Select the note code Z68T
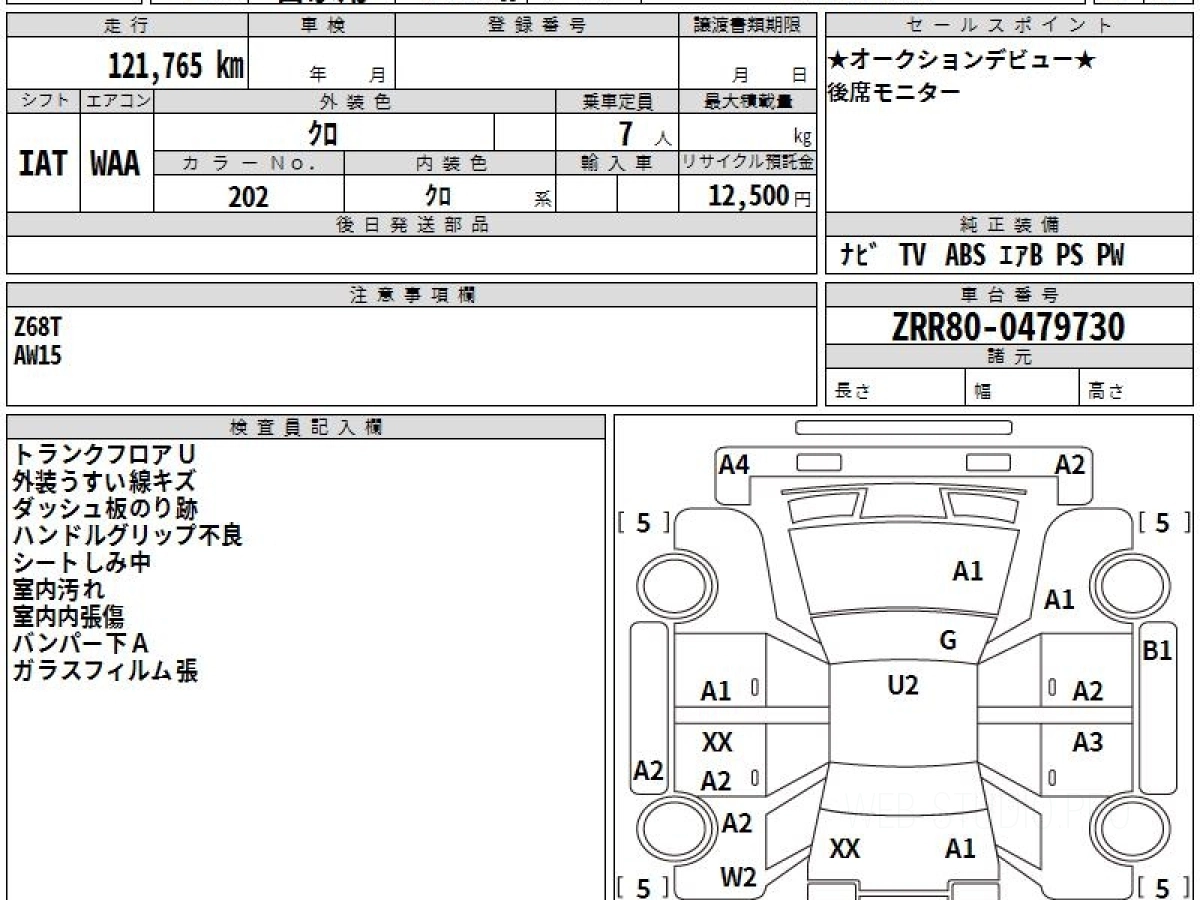1200x900 pixels. (38, 327)
